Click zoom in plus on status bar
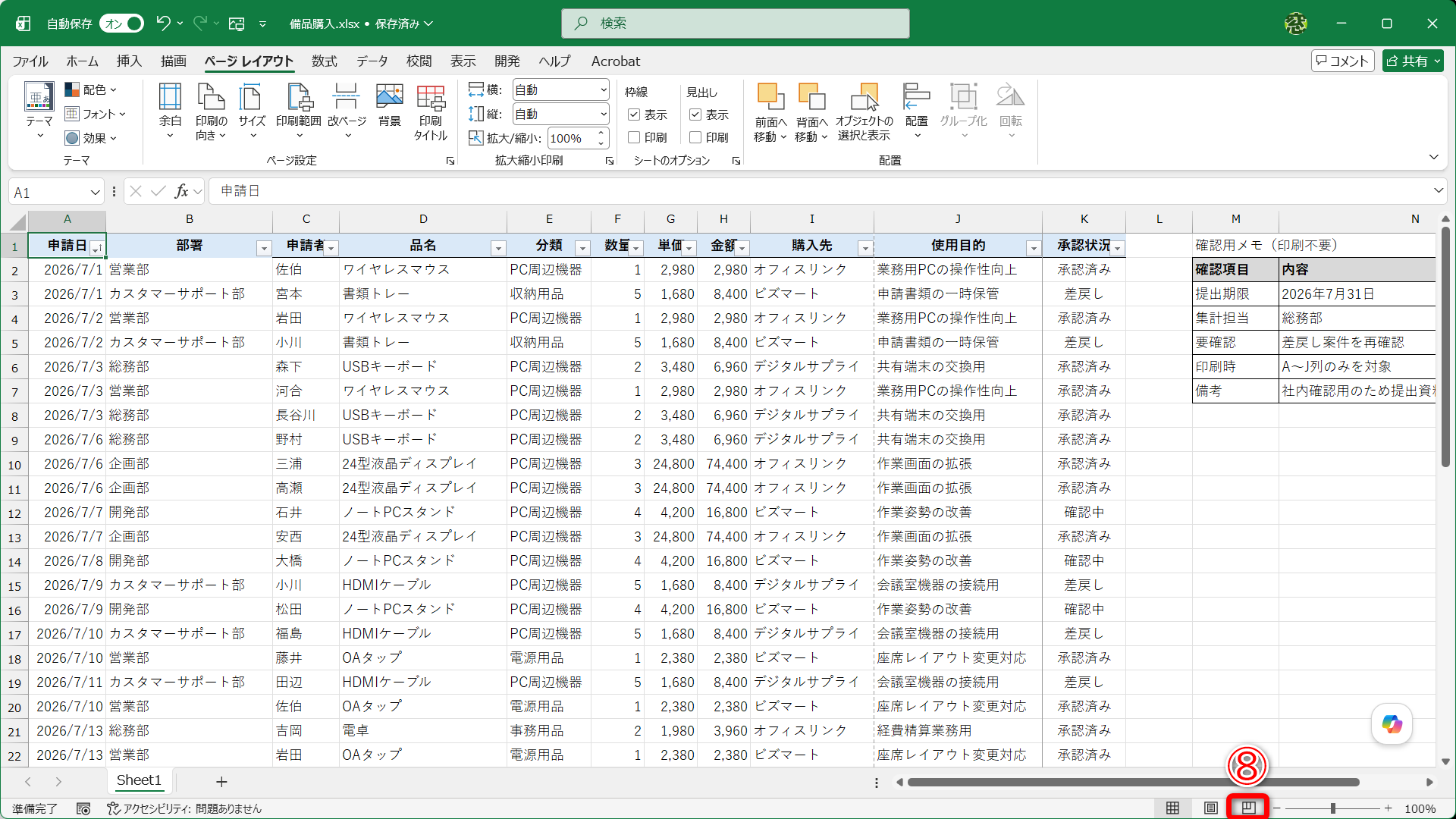 pos(1388,808)
